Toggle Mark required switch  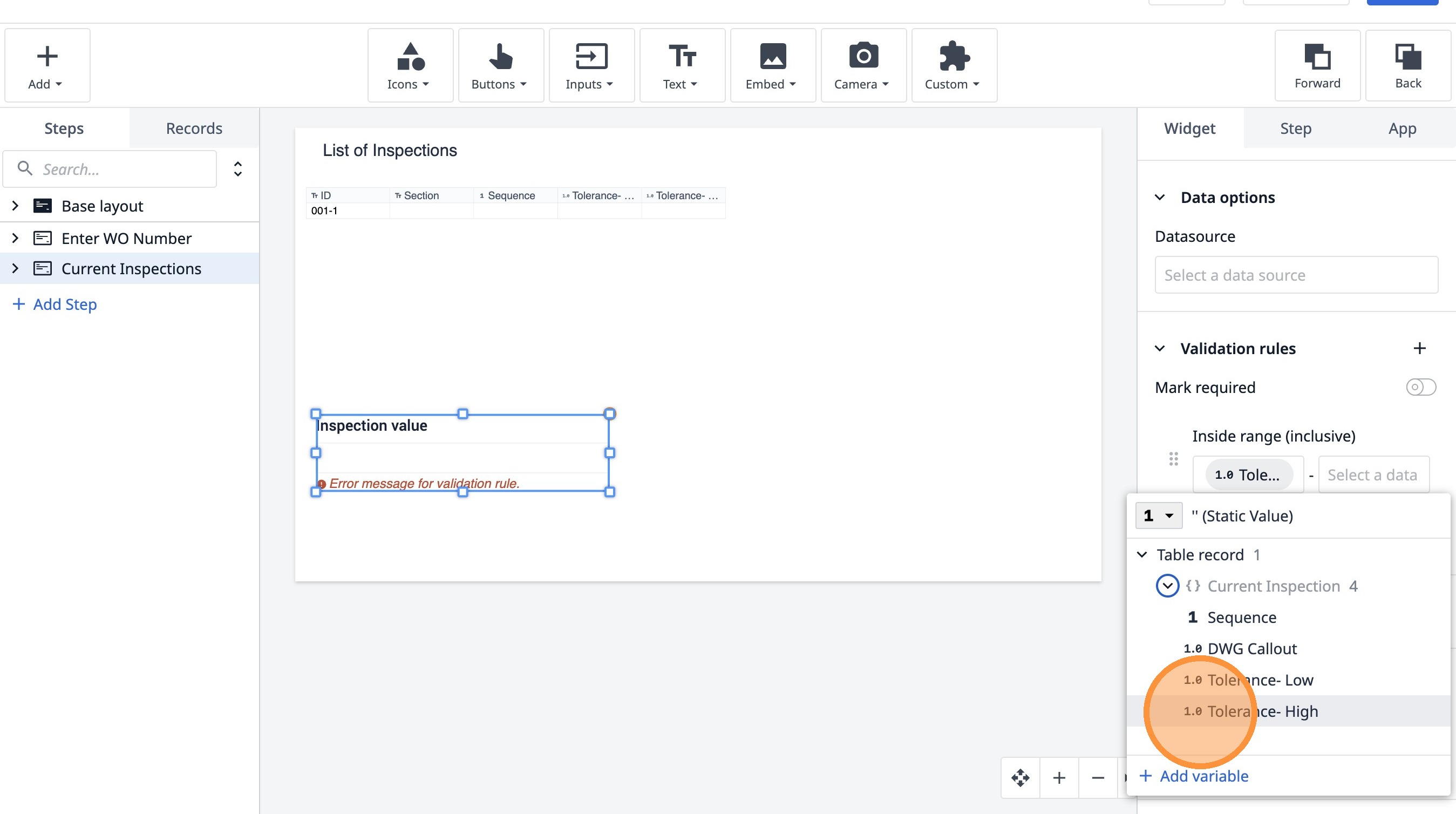click(x=1420, y=387)
